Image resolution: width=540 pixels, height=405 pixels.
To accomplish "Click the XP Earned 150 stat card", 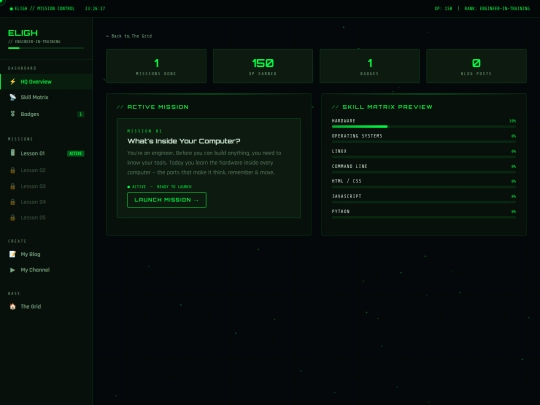I will 263,66.
